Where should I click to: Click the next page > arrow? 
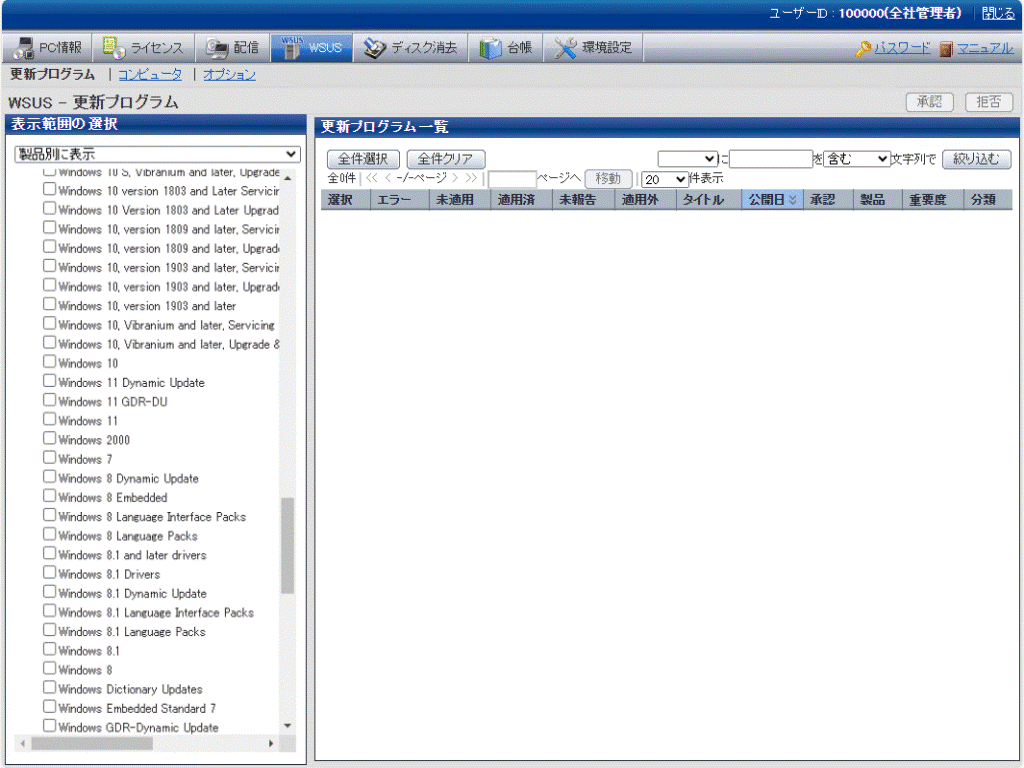455,178
